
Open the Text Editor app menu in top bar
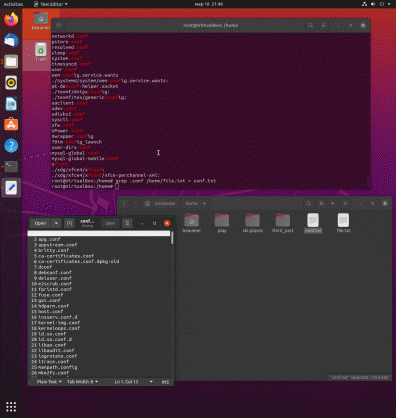coord(51,4)
